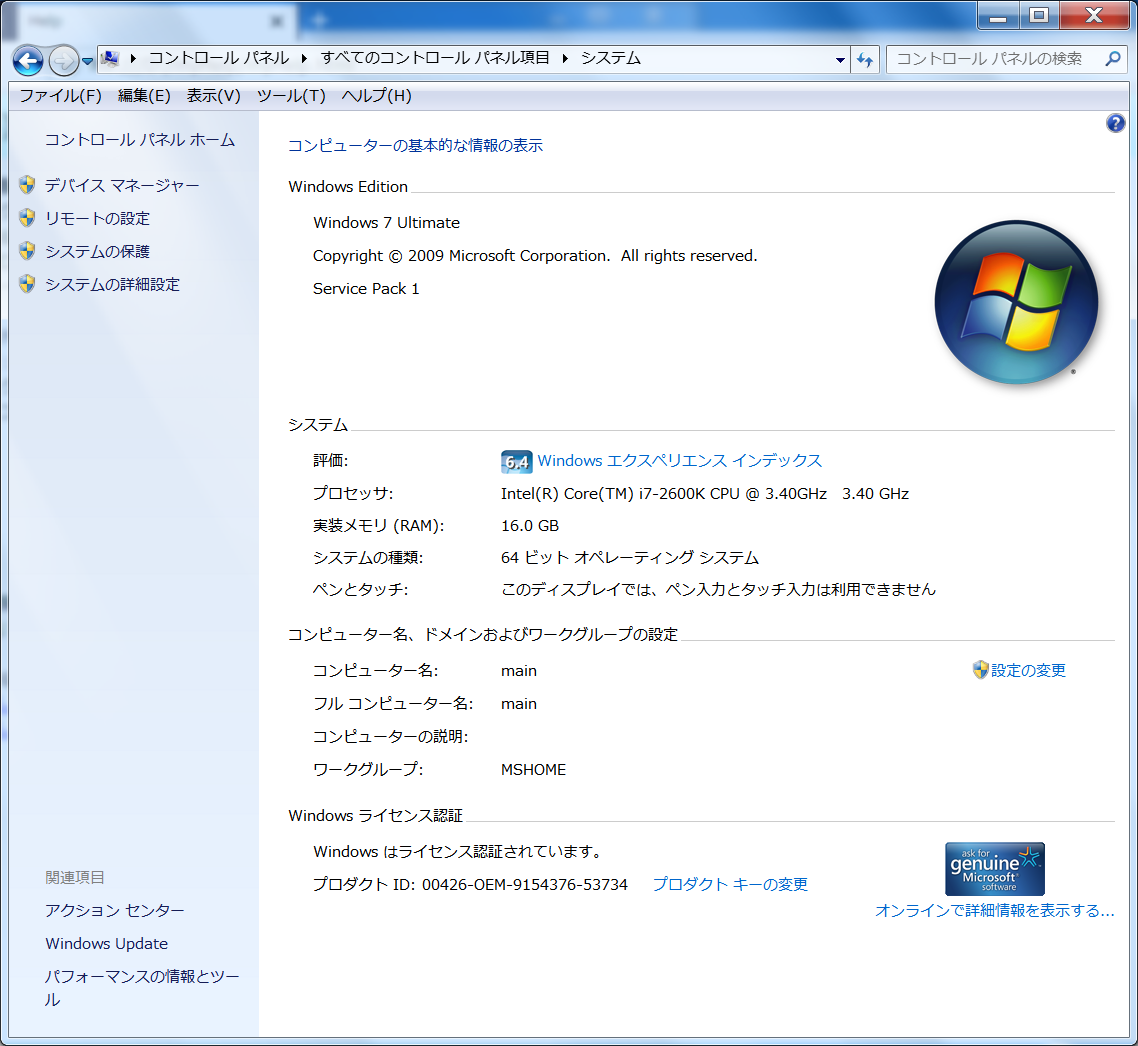This screenshot has height=1046, width=1138.
Task: Open アクション センター link
Action: coord(115,911)
